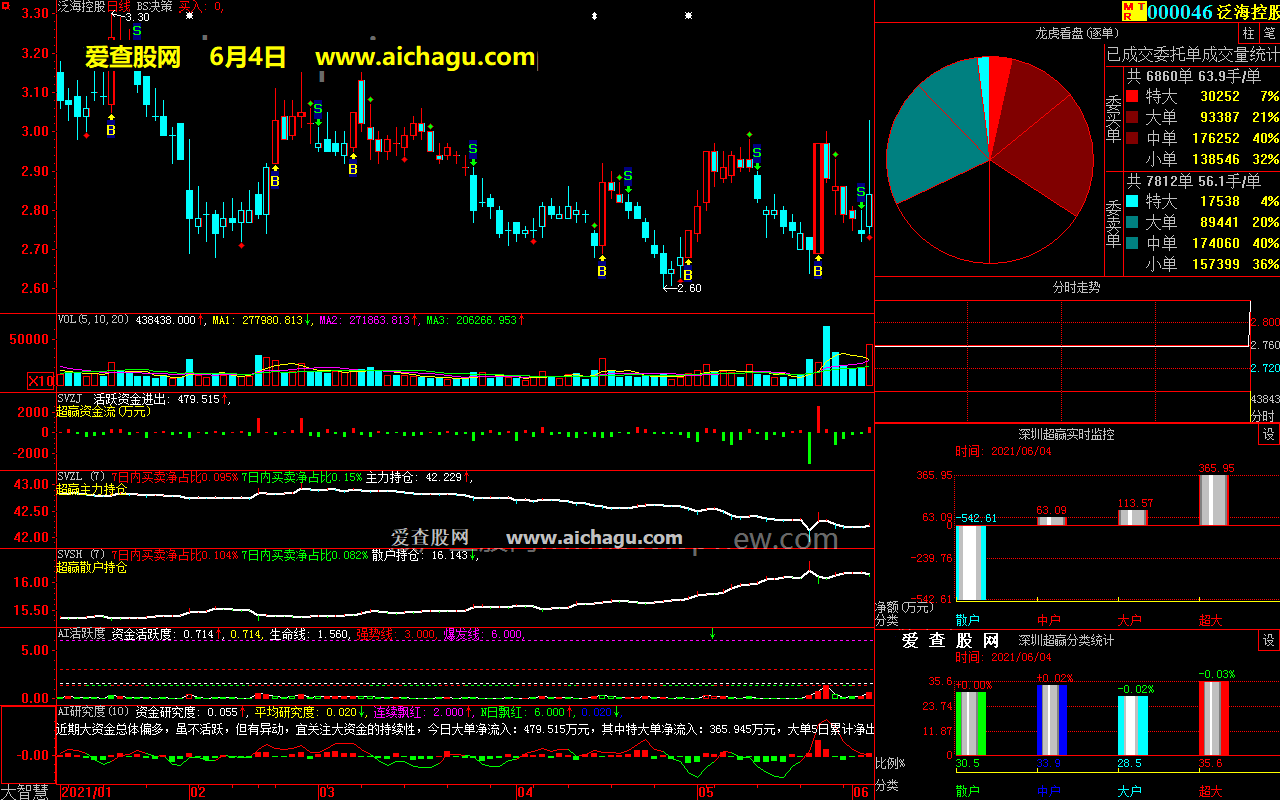Click the 泛海控股 stock name at chart top-left
The image size is (1280, 800).
(x=81, y=6)
